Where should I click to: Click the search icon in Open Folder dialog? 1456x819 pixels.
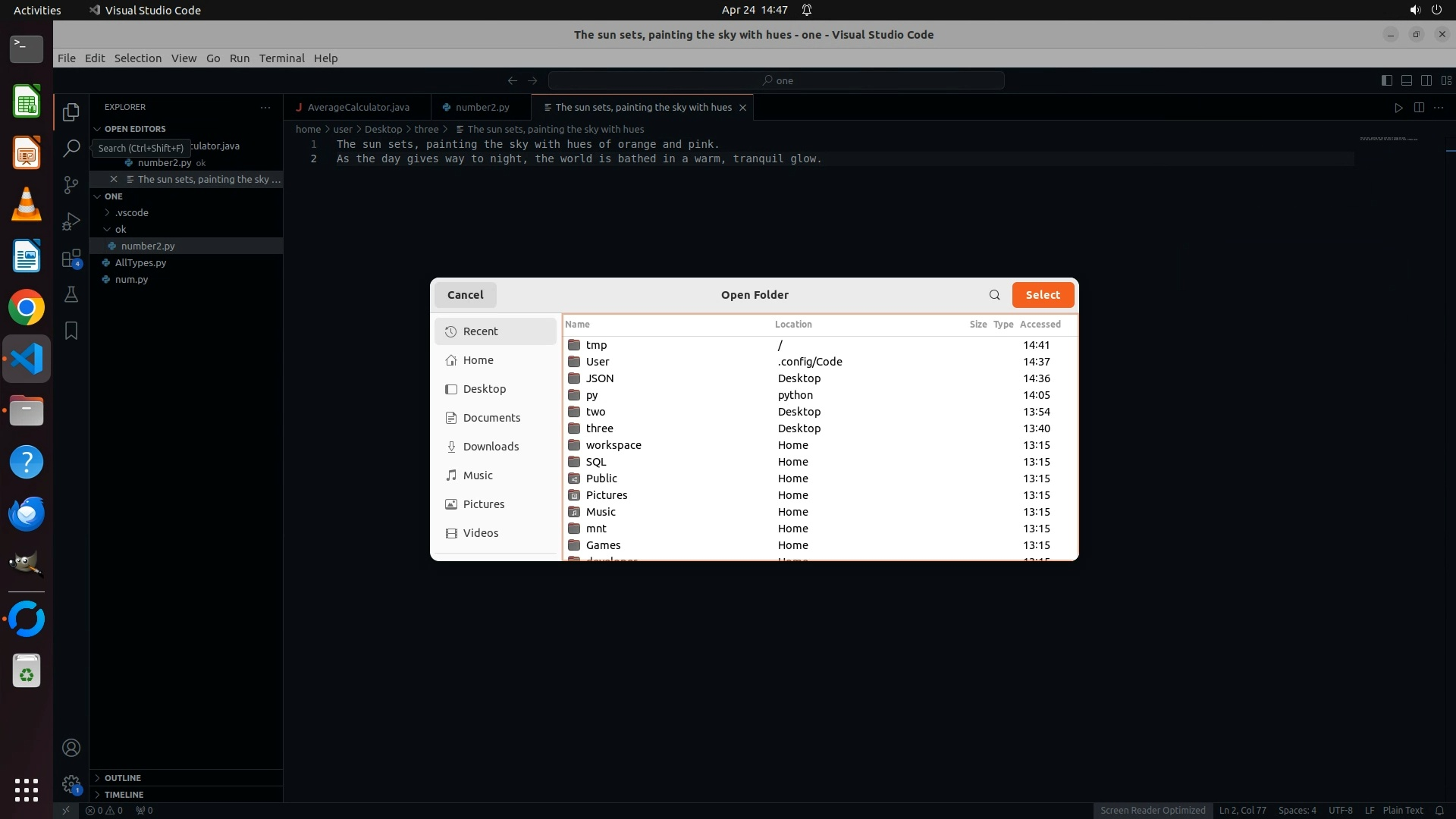[994, 295]
